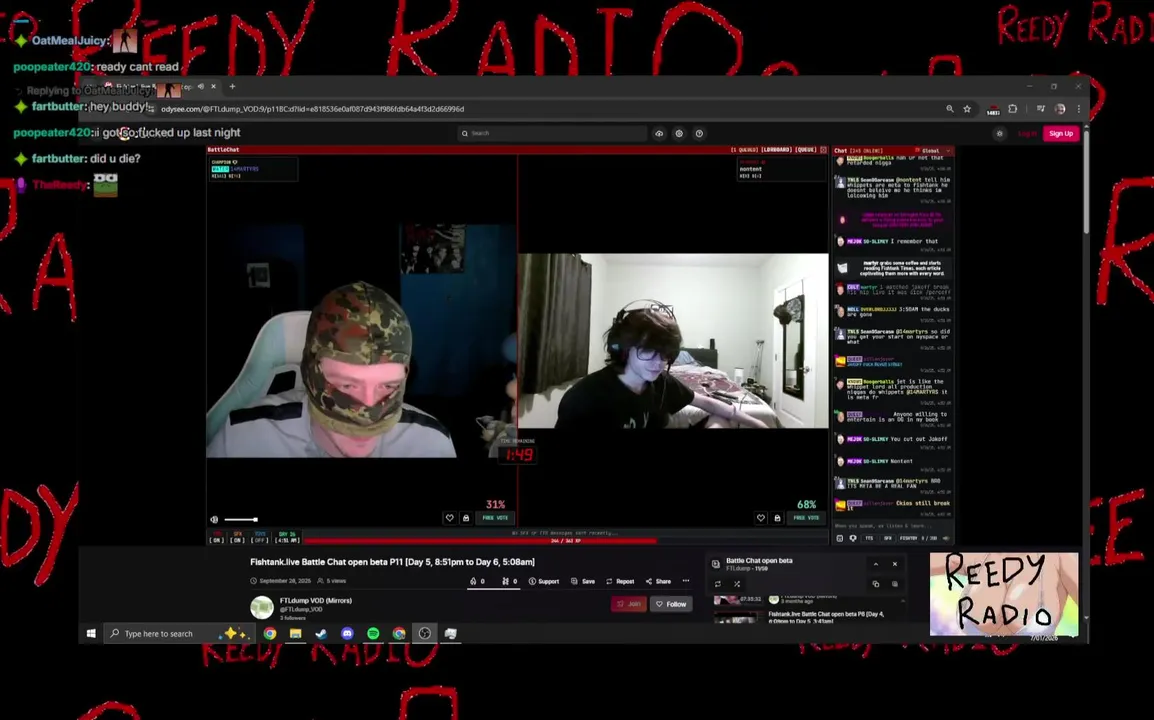Image resolution: width=1154 pixels, height=720 pixels.
Task: Launch Steam from the taskbar
Action: coord(321,633)
